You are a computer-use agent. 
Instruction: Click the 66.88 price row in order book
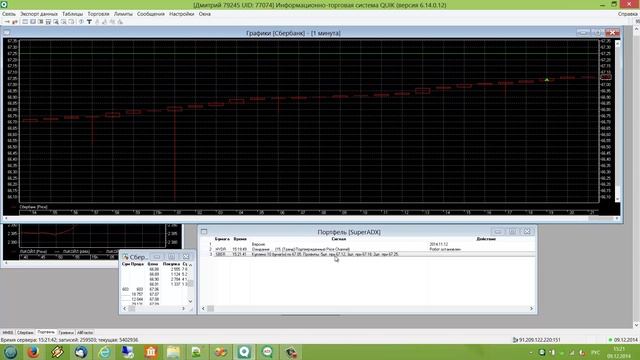154,269
